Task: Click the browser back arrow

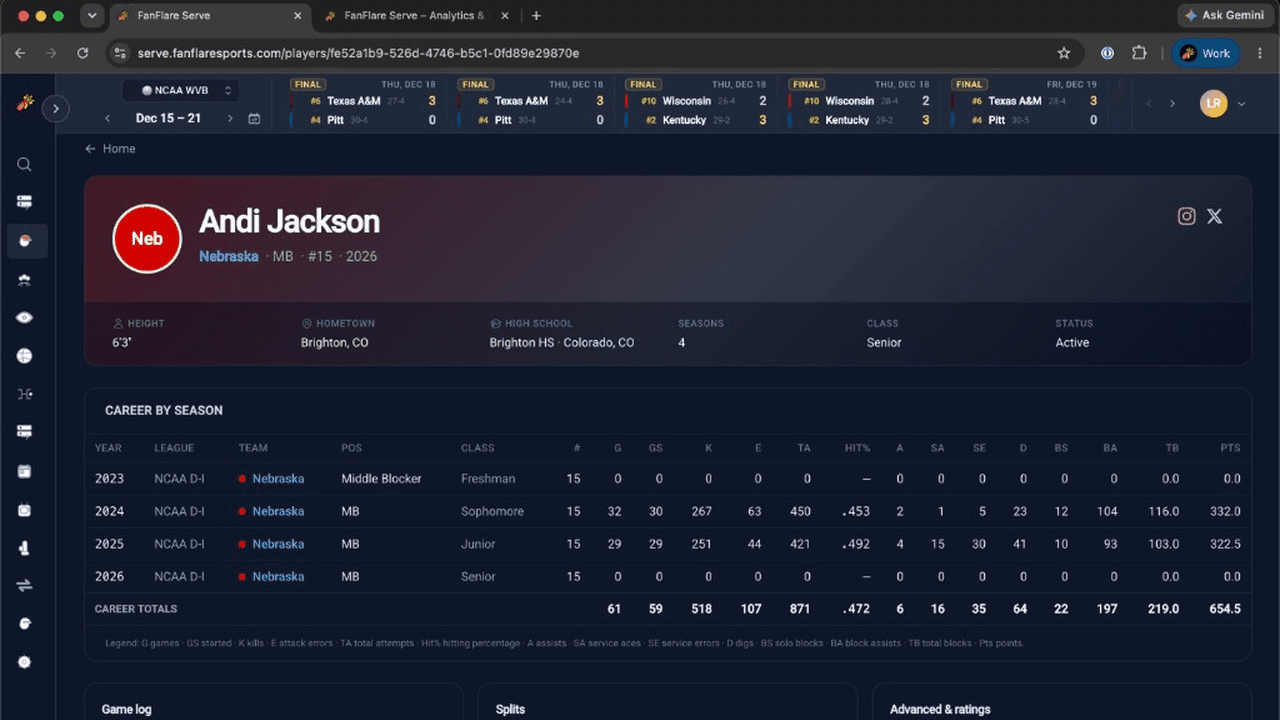Action: pyautogui.click(x=21, y=53)
